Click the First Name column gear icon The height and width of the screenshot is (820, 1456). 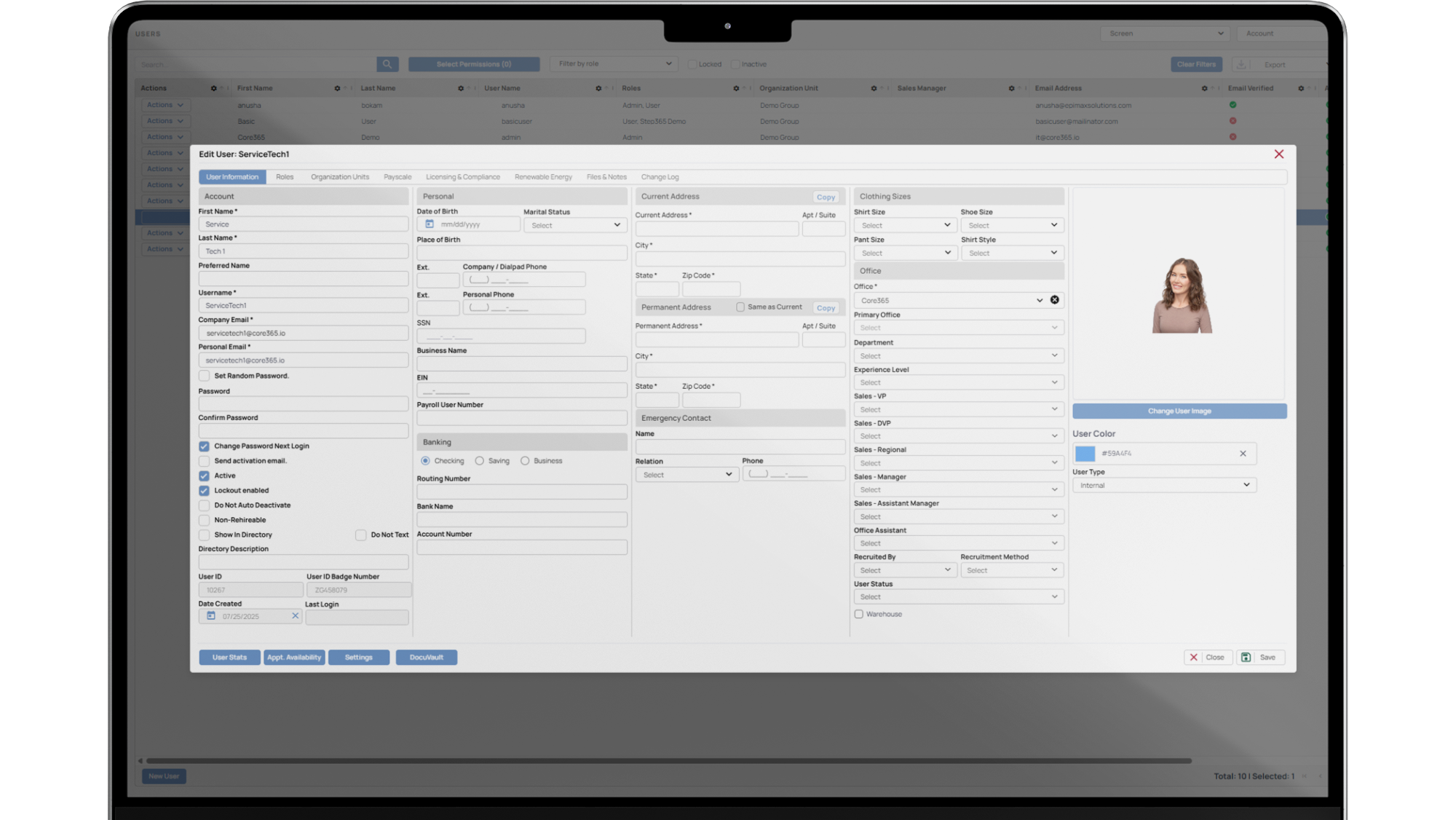point(337,88)
